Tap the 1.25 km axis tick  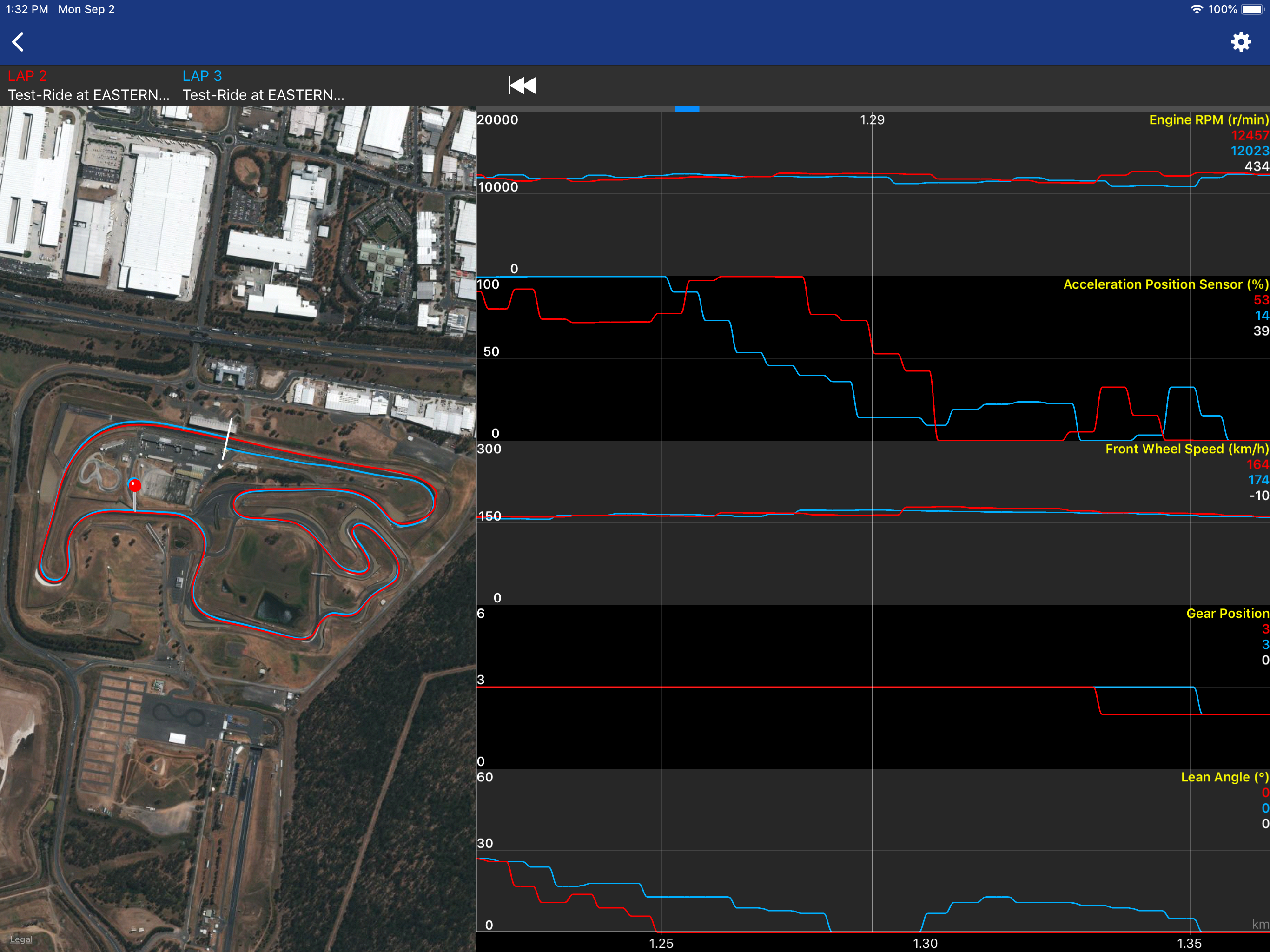point(661,943)
